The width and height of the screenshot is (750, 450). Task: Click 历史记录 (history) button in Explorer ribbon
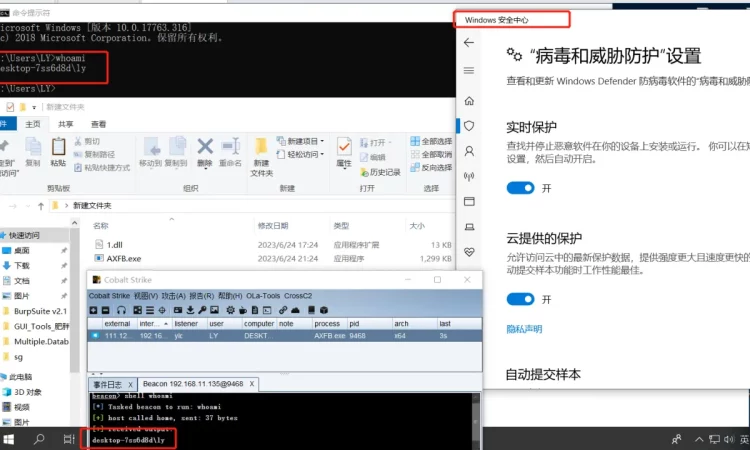[x=380, y=172]
